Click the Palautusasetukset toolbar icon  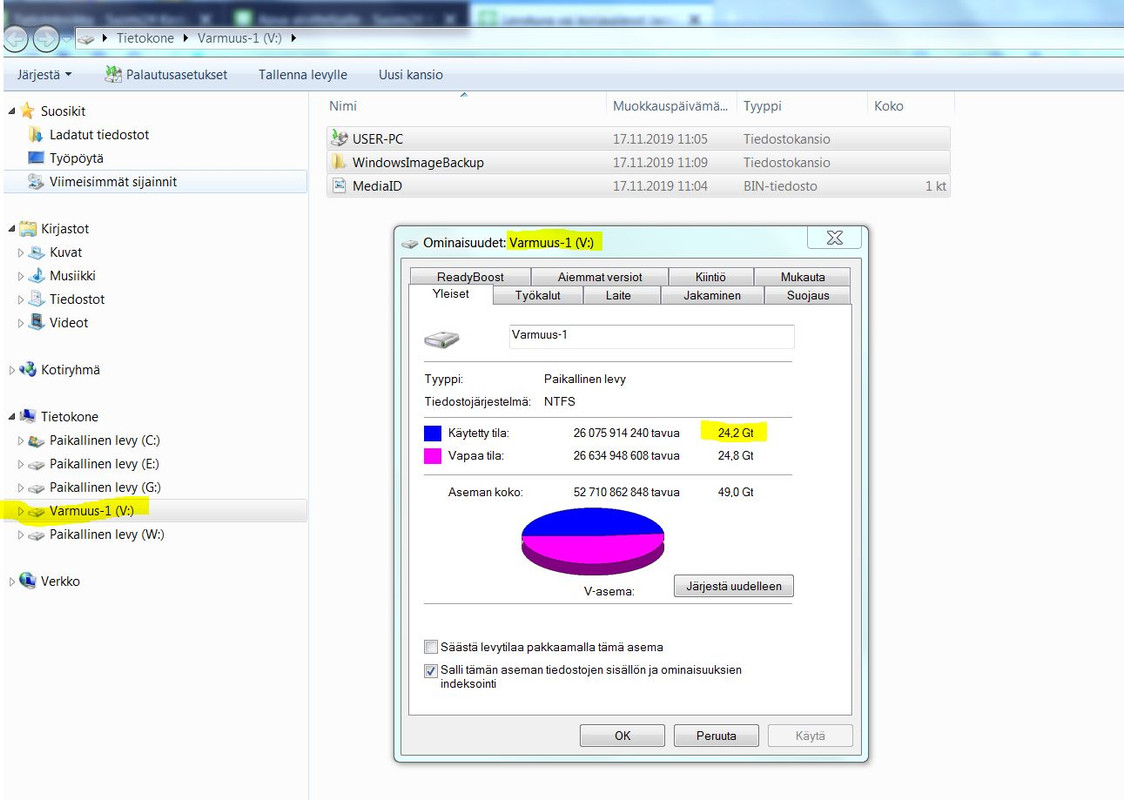(113, 74)
